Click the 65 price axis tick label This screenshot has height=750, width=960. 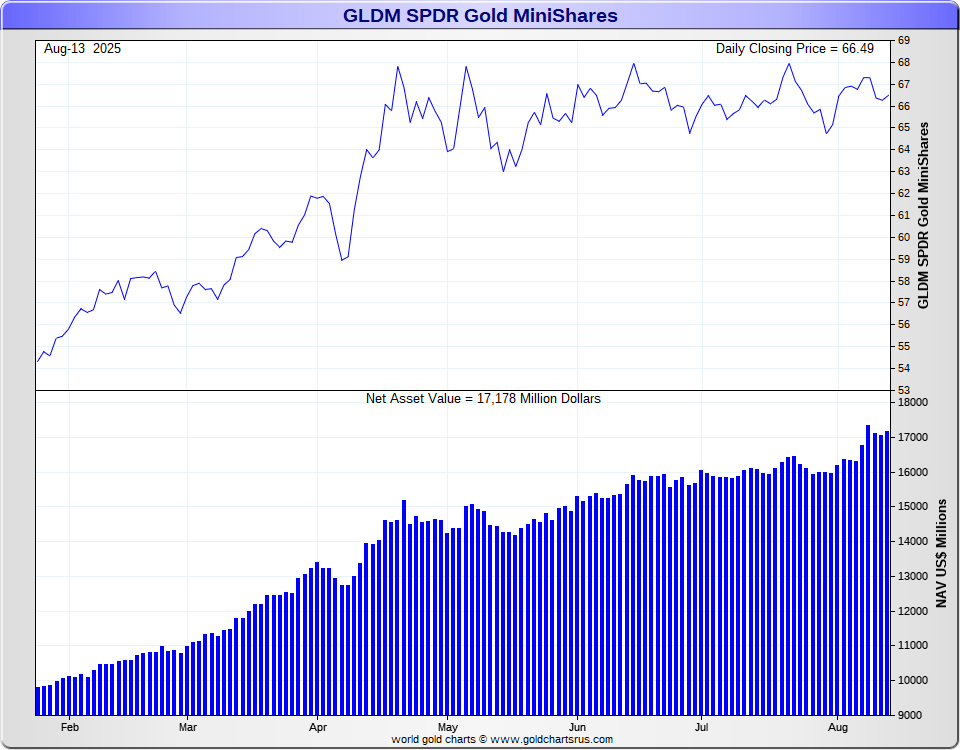pyautogui.click(x=904, y=127)
